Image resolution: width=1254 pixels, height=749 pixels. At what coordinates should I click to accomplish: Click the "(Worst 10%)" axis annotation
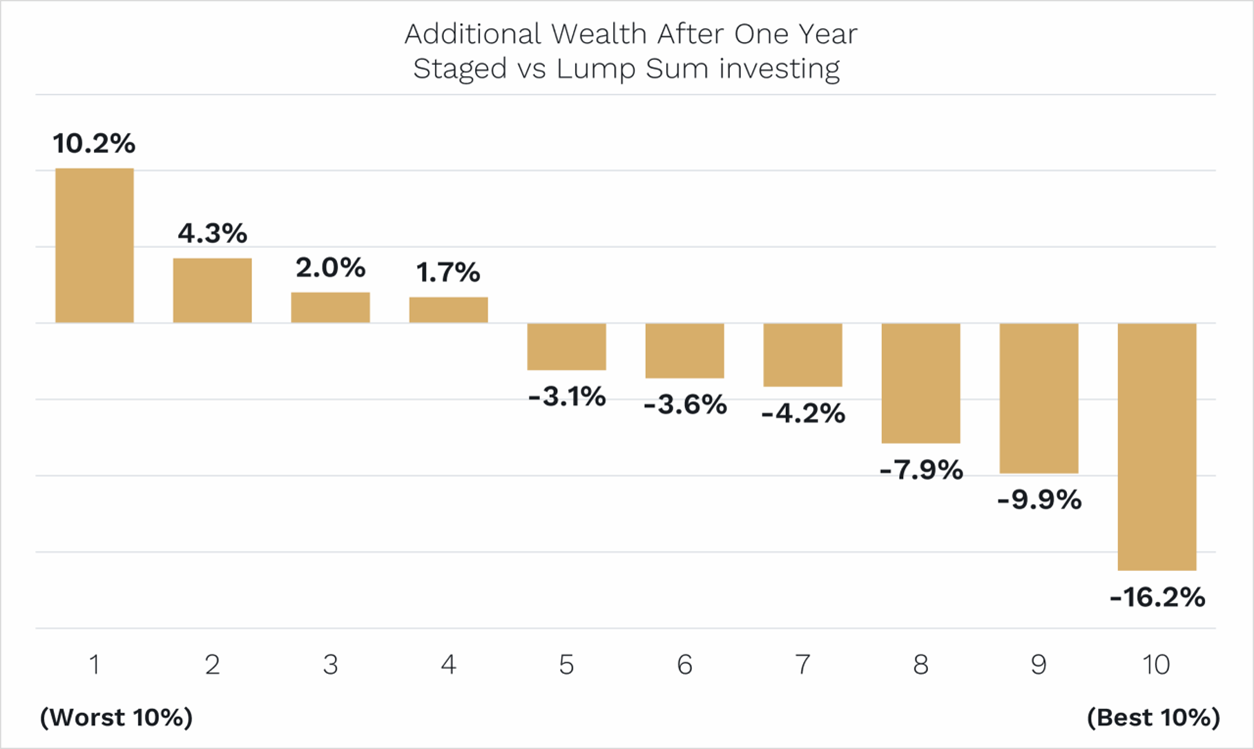[115, 717]
